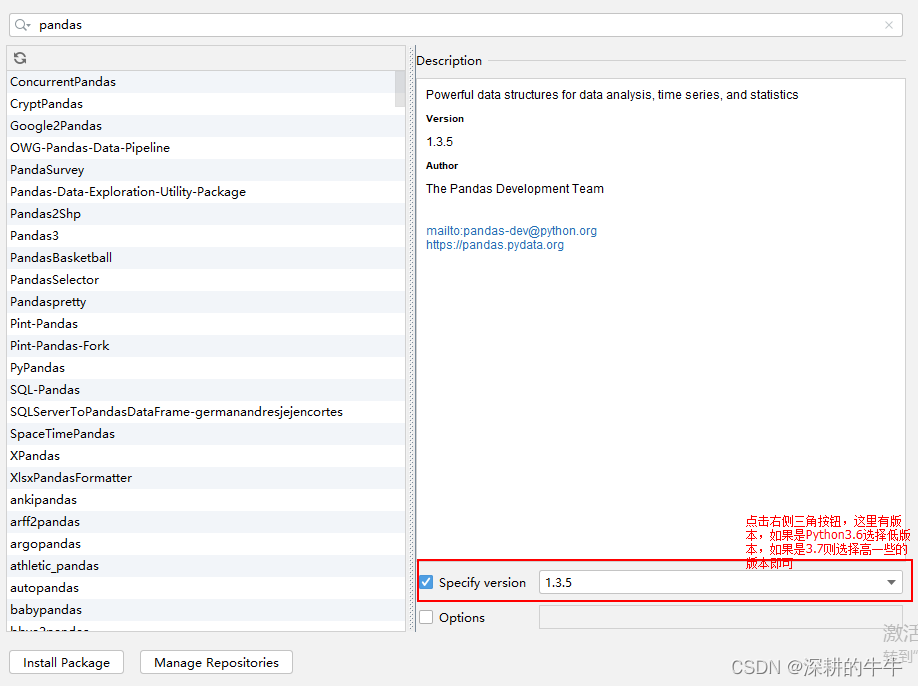Select SQL-Pandas package
The image size is (918, 686).
206,390
